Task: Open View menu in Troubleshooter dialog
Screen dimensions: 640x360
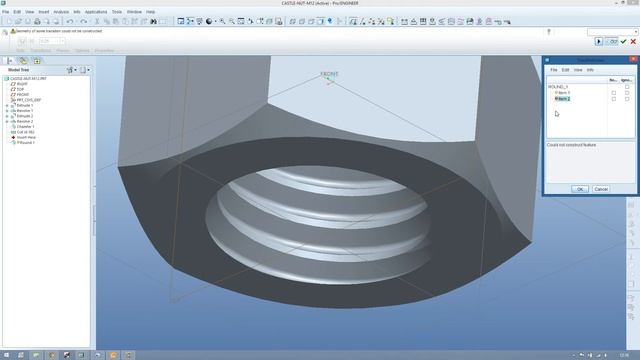Action: 578,70
